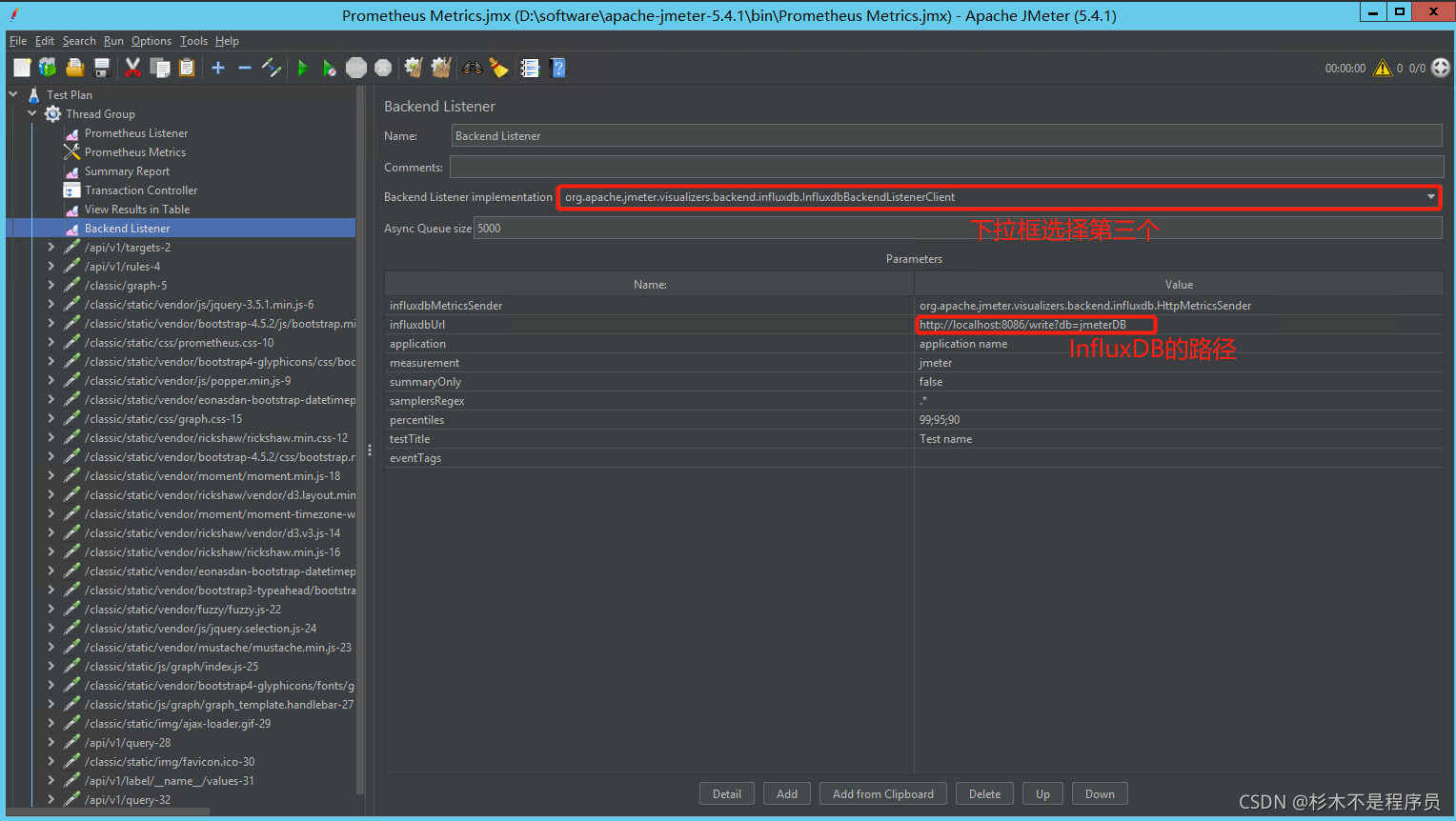Screen dimensions: 1456x821
Task: Select the Backend Listener tree node
Action: pyautogui.click(x=127, y=229)
